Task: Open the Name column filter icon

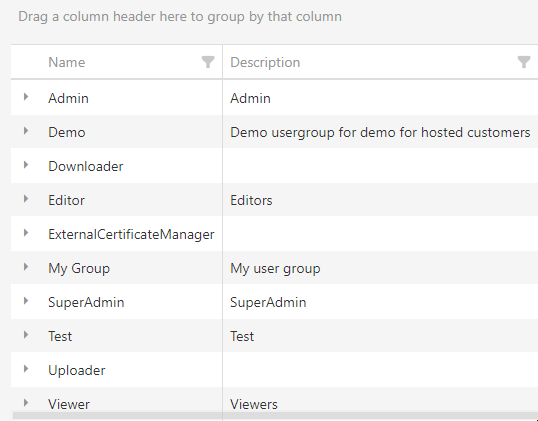Action: point(208,62)
